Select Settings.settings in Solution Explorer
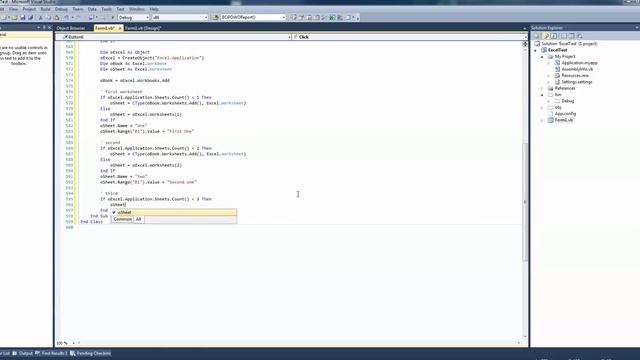 pyautogui.click(x=576, y=82)
